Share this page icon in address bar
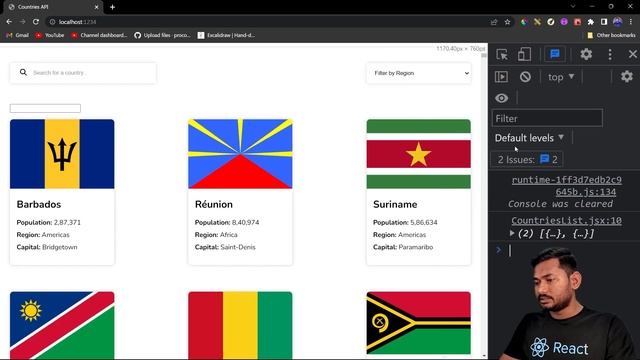This screenshot has height=360, width=640. pos(494,22)
